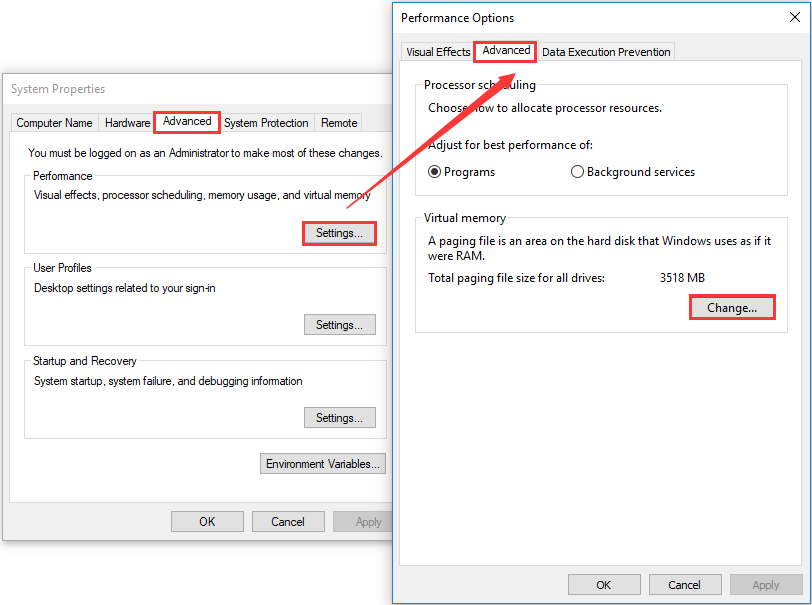812x605 pixels.
Task: Open the Data Execution Prevention tab
Action: tap(605, 51)
